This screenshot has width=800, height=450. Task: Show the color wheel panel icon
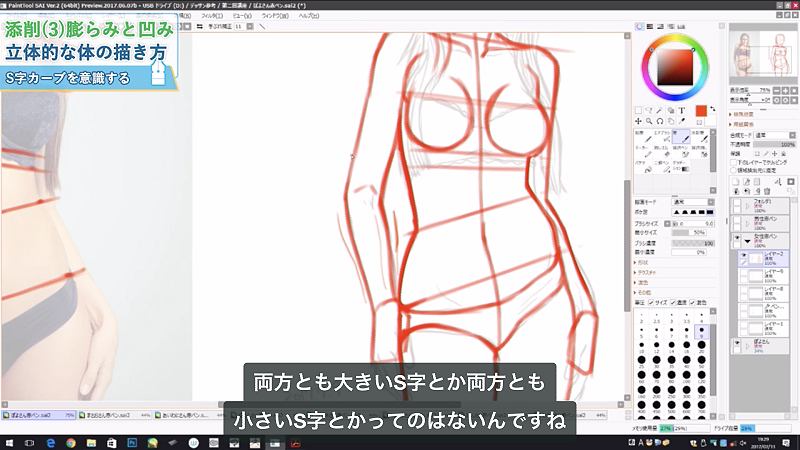639,27
